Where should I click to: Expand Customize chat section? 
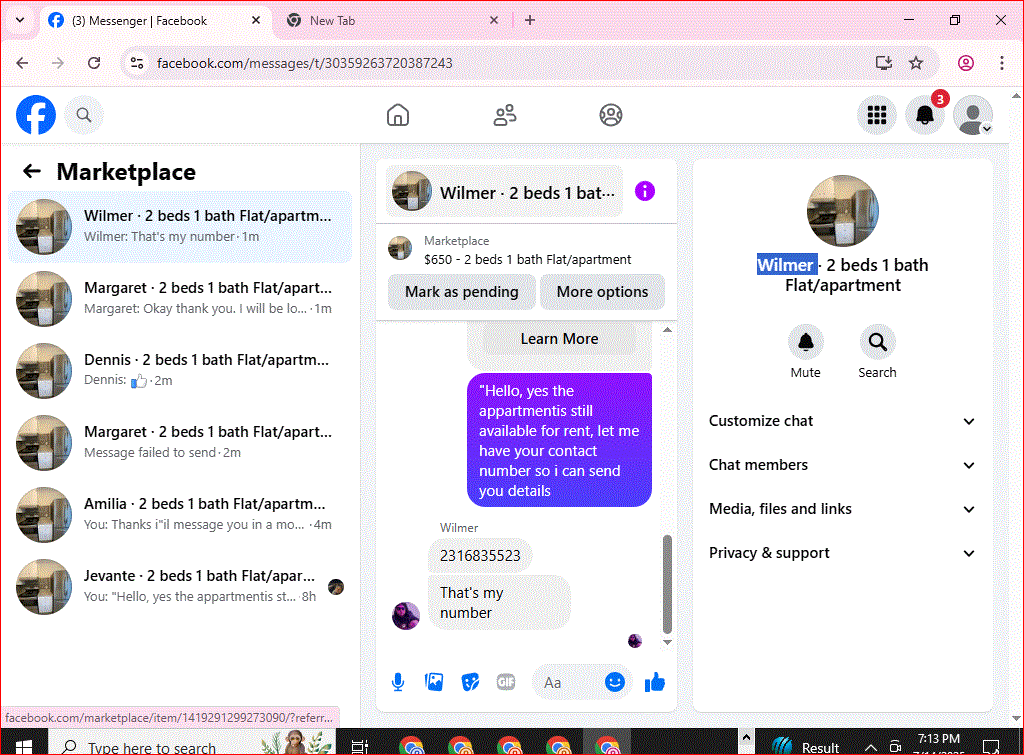click(x=842, y=421)
